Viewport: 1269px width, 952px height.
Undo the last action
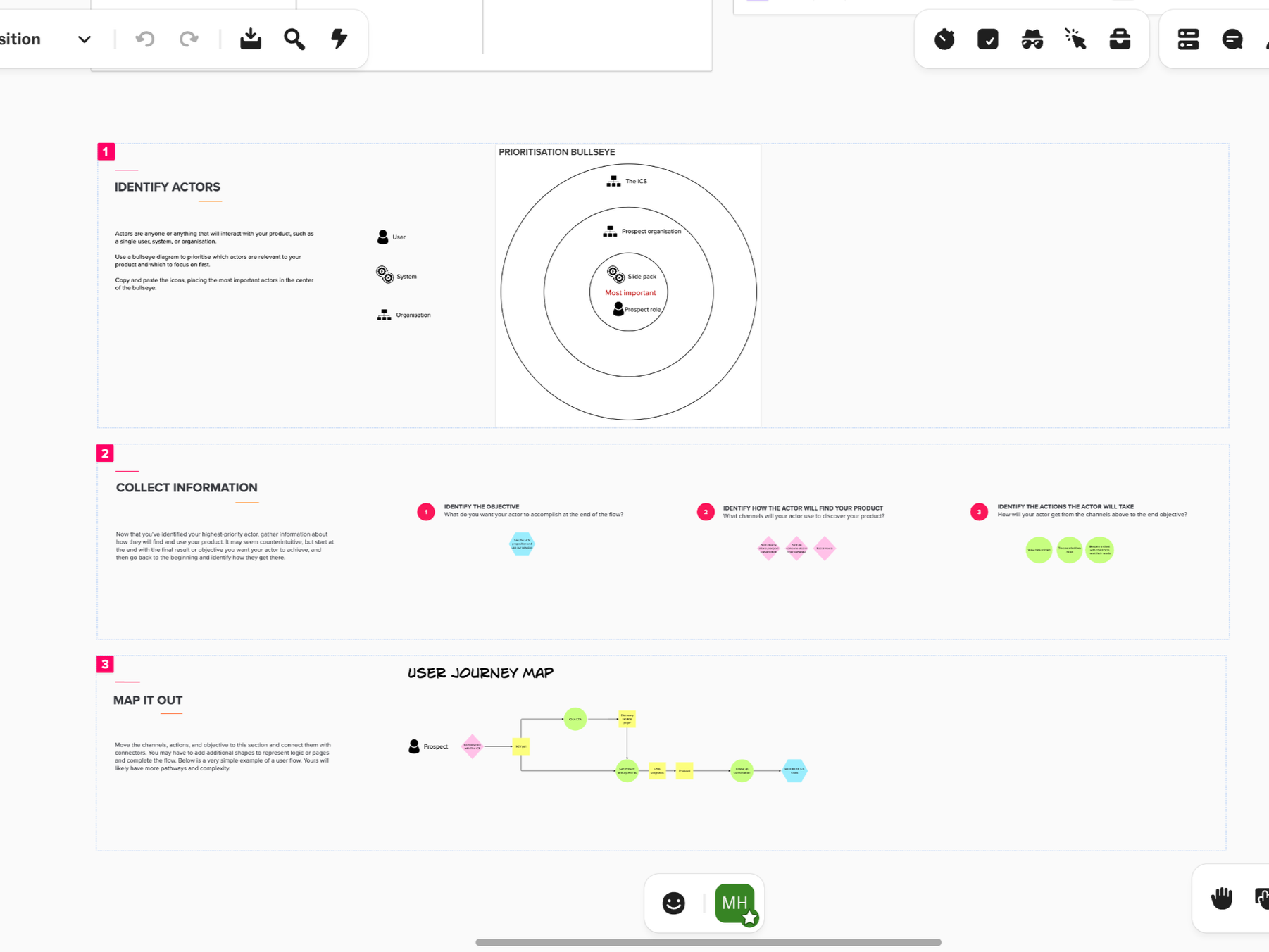click(145, 39)
